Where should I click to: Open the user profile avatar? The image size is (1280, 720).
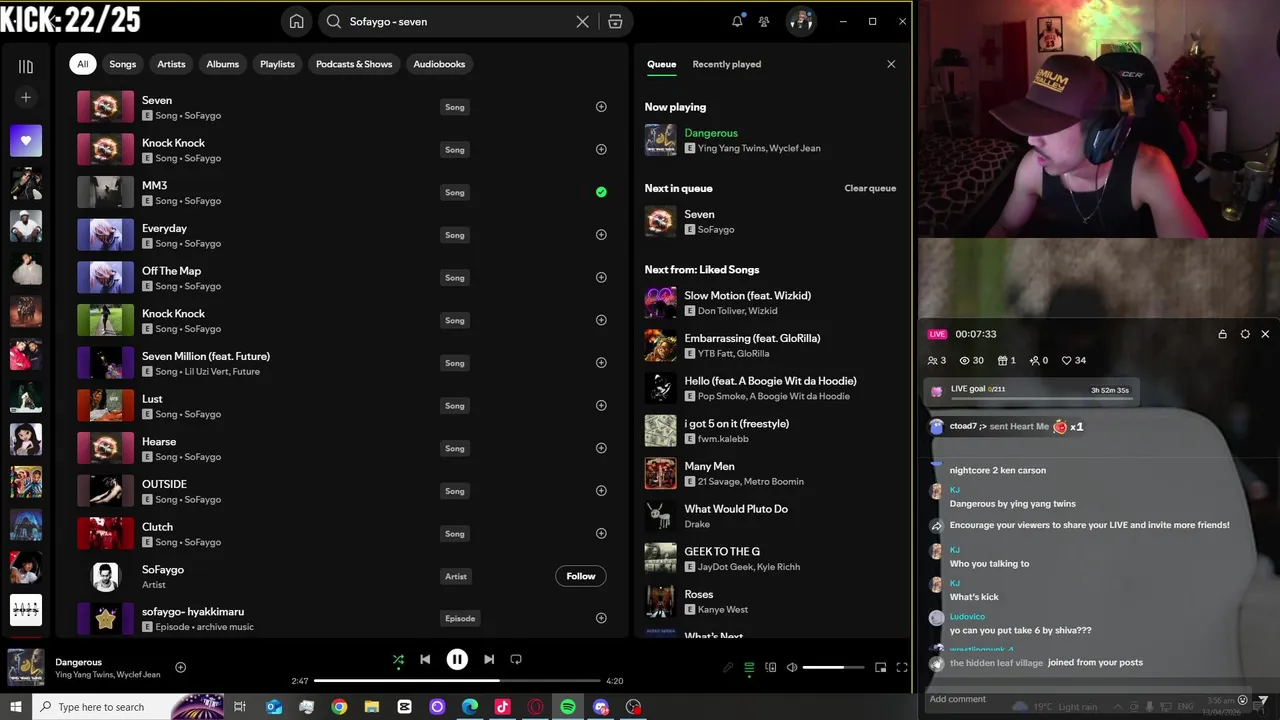click(x=800, y=21)
